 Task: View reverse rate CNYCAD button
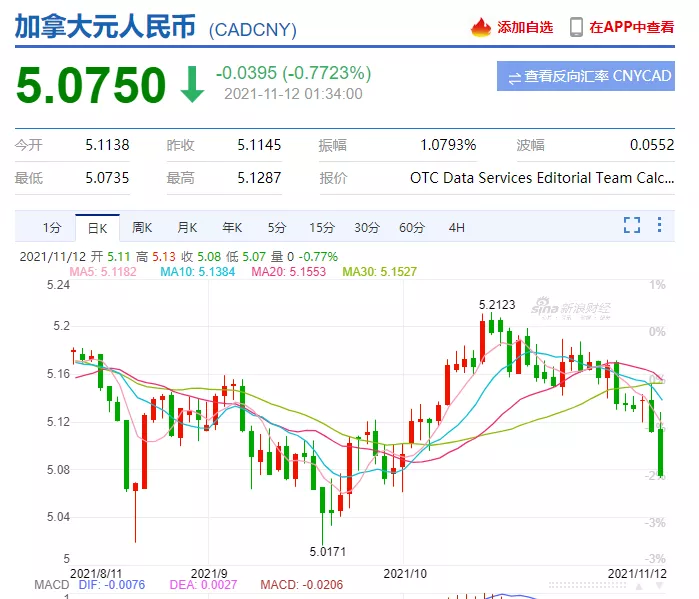586,77
